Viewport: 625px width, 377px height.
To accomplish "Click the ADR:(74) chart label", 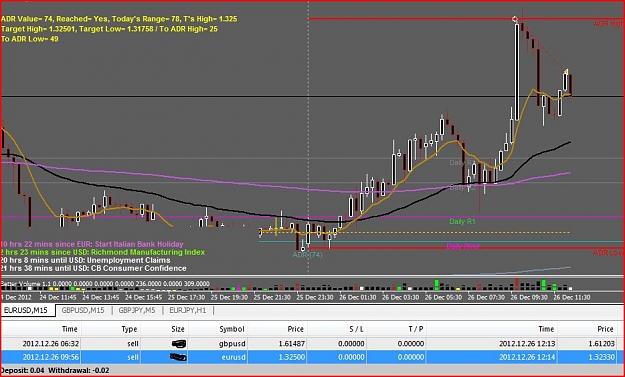I will (x=307, y=255).
